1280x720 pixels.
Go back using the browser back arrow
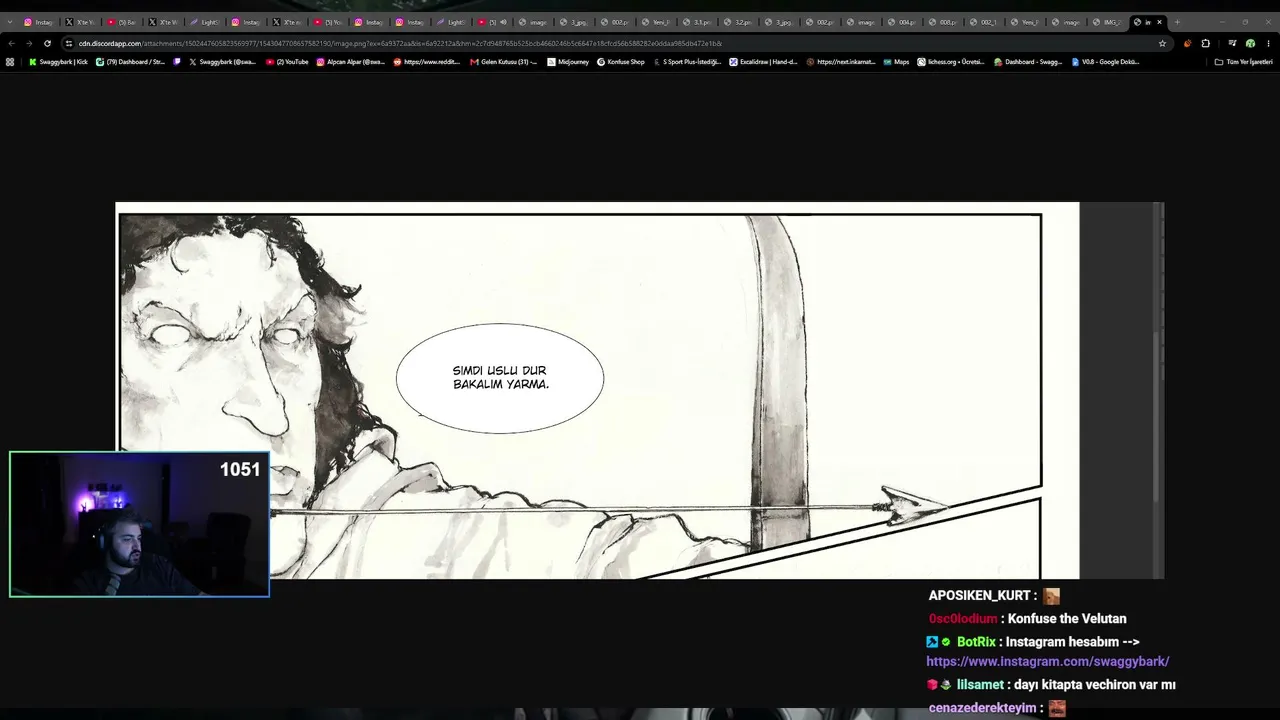tap(11, 43)
